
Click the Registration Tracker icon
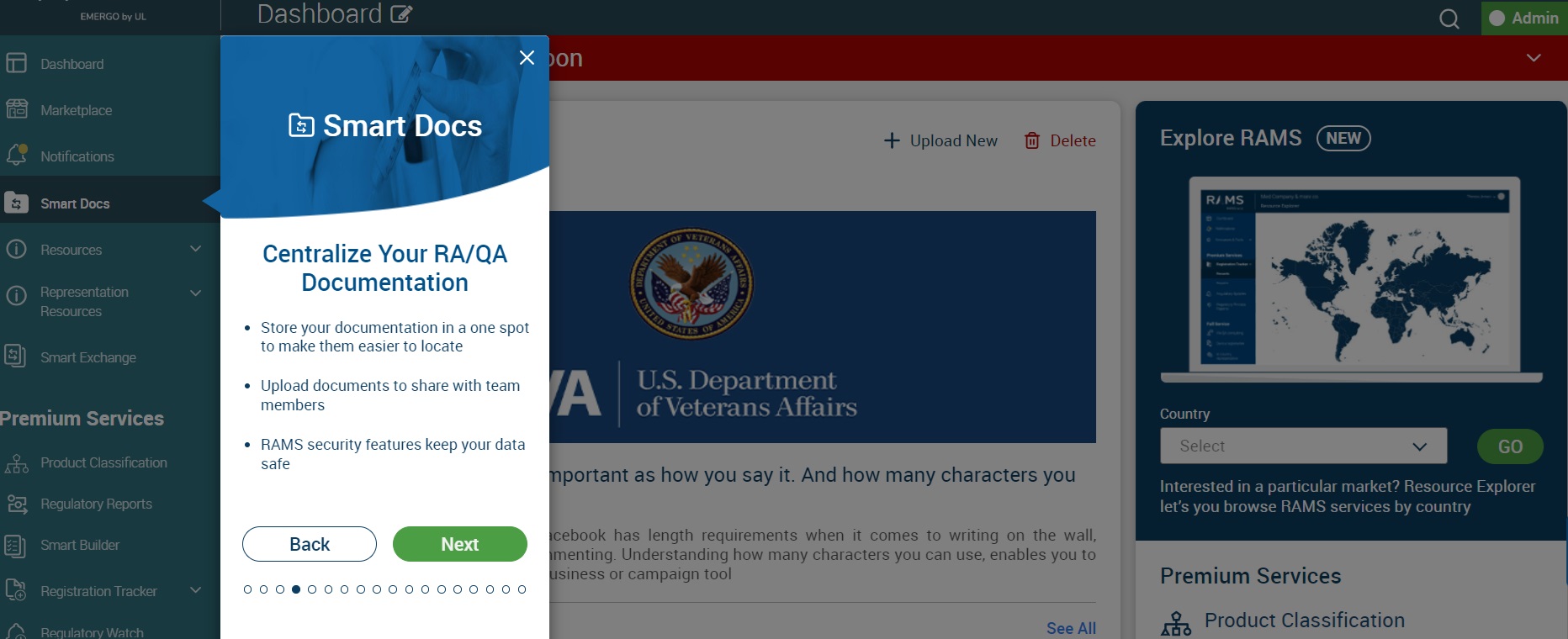click(x=16, y=590)
